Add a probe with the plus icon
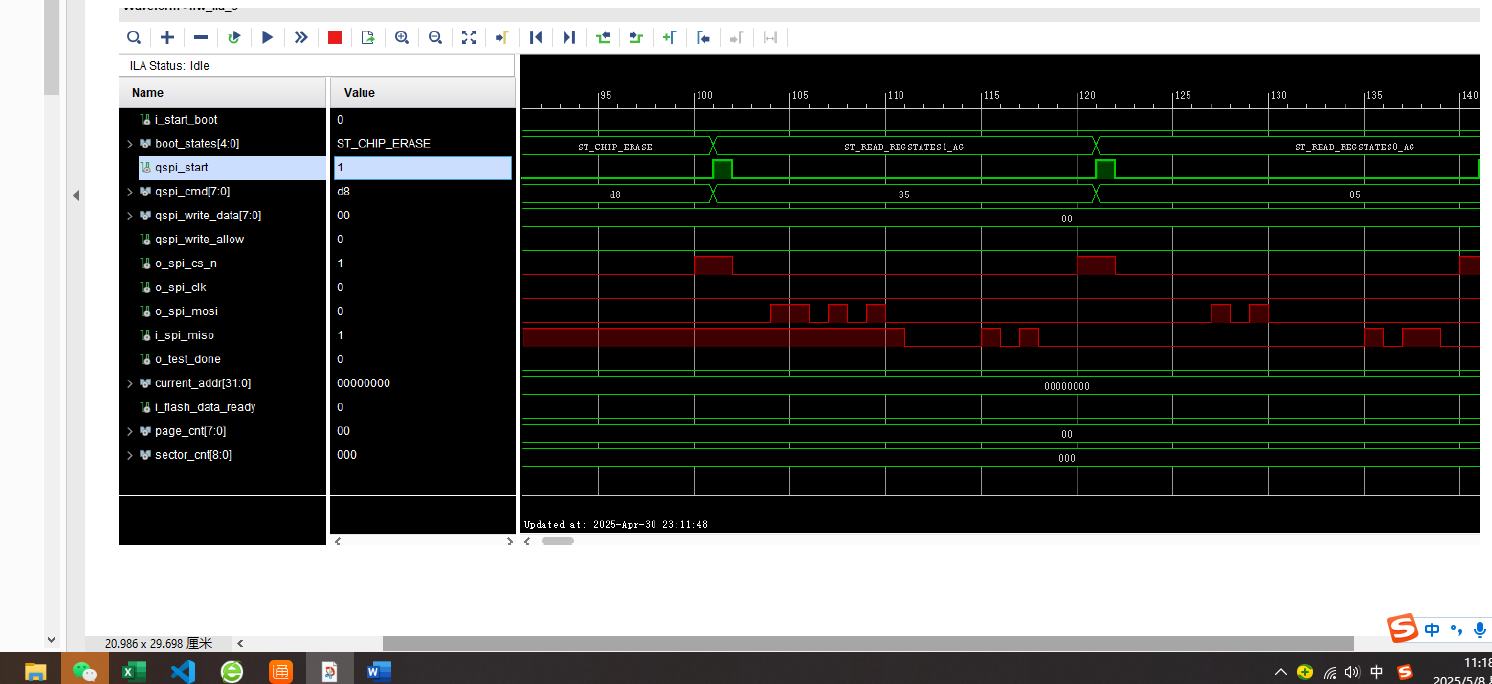1492x684 pixels. [x=167, y=37]
